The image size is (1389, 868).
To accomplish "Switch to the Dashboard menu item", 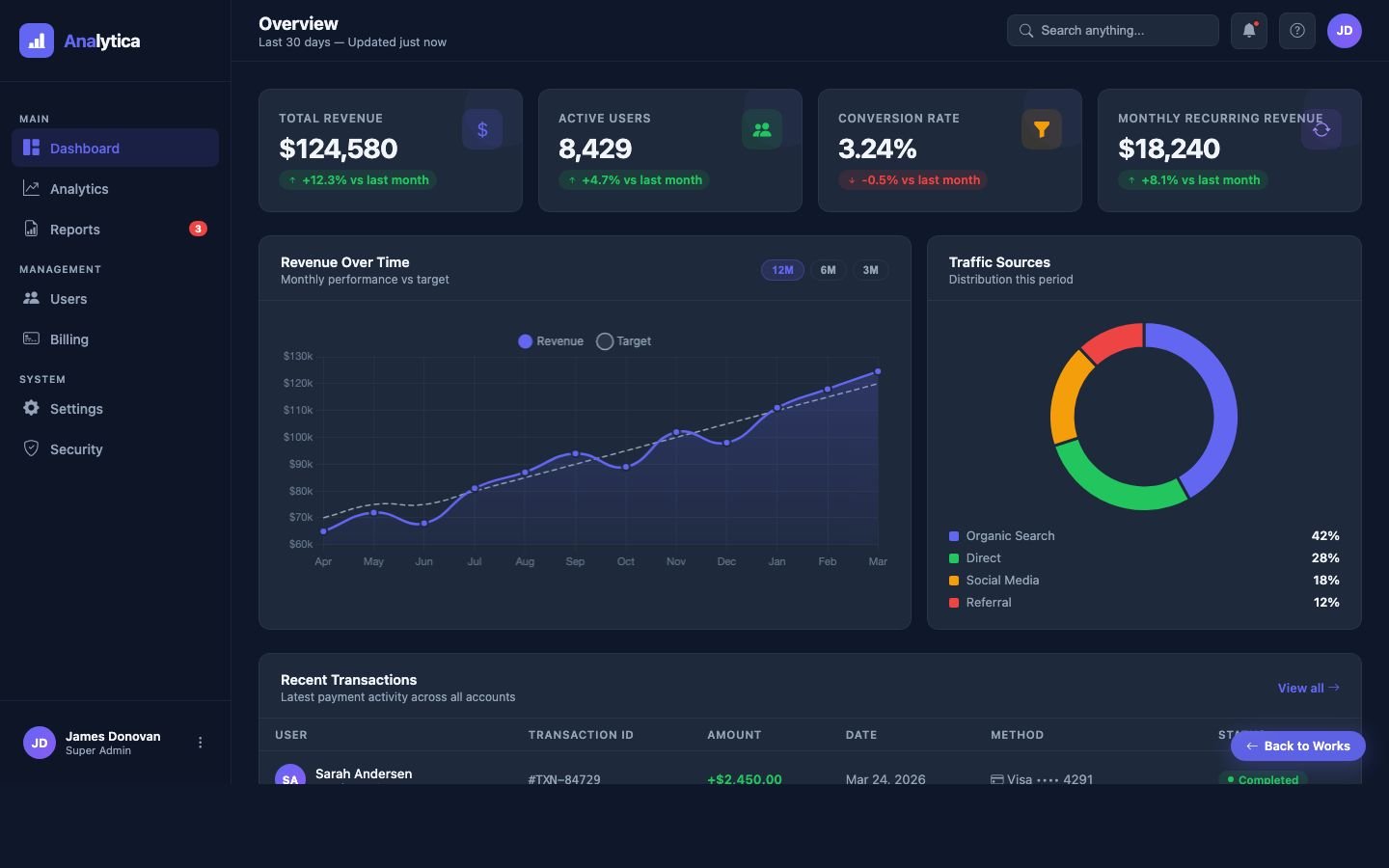I will [x=84, y=149].
